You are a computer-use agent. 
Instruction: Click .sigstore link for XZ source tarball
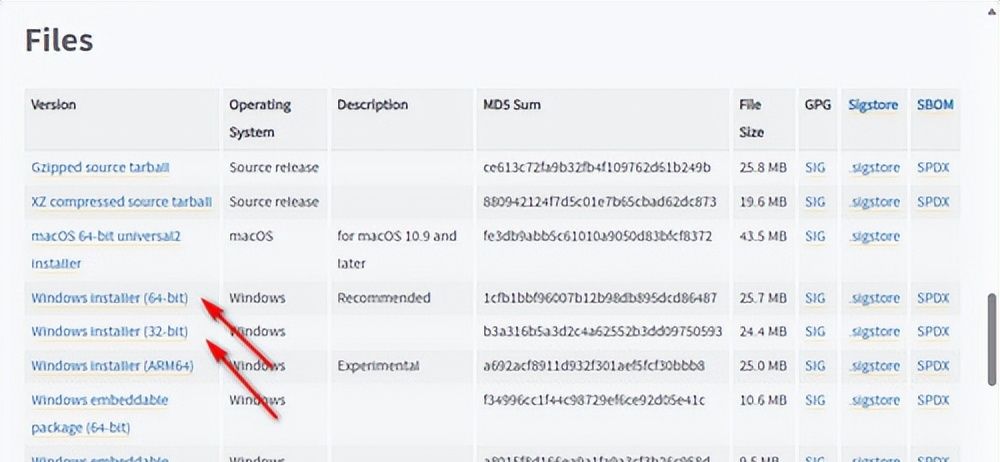point(873,202)
